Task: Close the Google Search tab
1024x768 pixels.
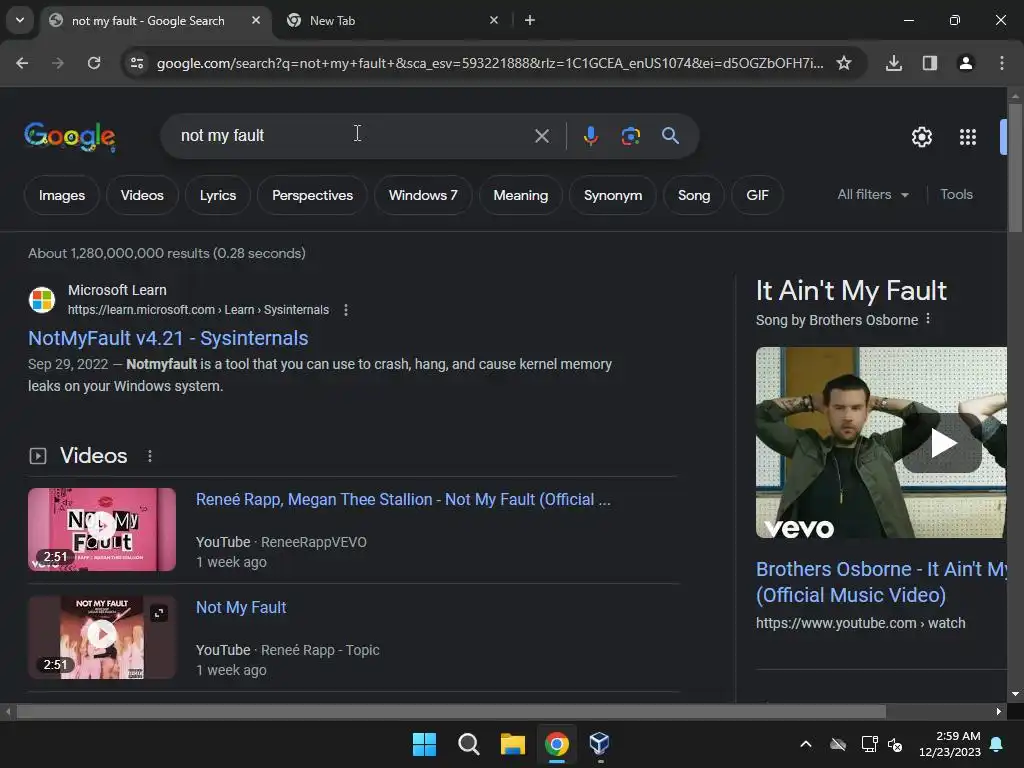Action: (x=256, y=20)
